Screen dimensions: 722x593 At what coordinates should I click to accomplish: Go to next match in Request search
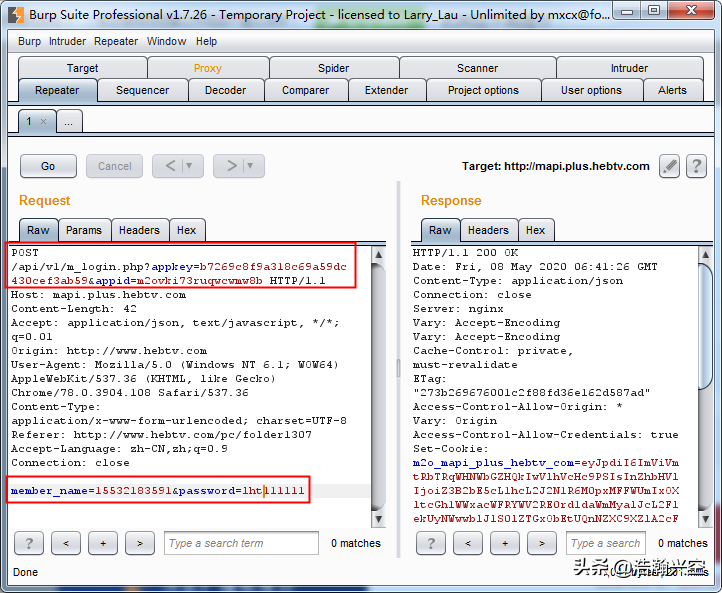(x=140, y=543)
